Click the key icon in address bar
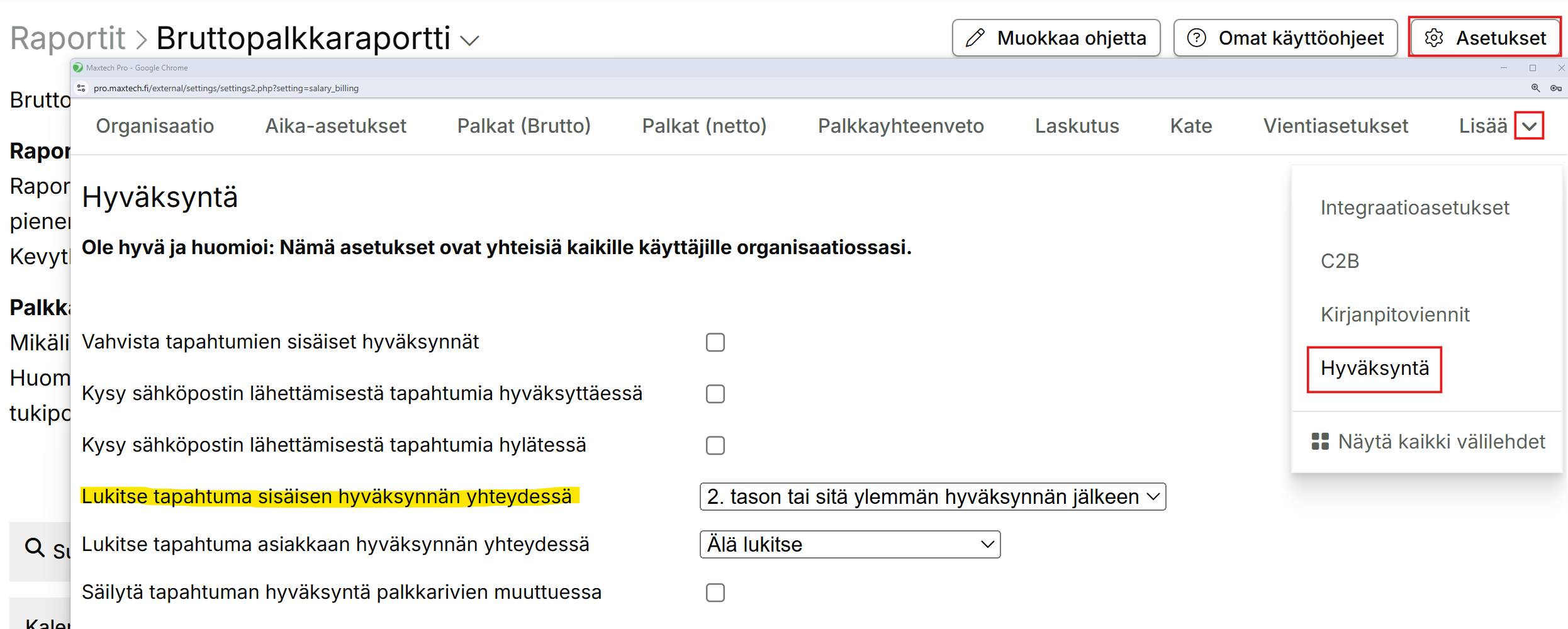 (x=1555, y=88)
